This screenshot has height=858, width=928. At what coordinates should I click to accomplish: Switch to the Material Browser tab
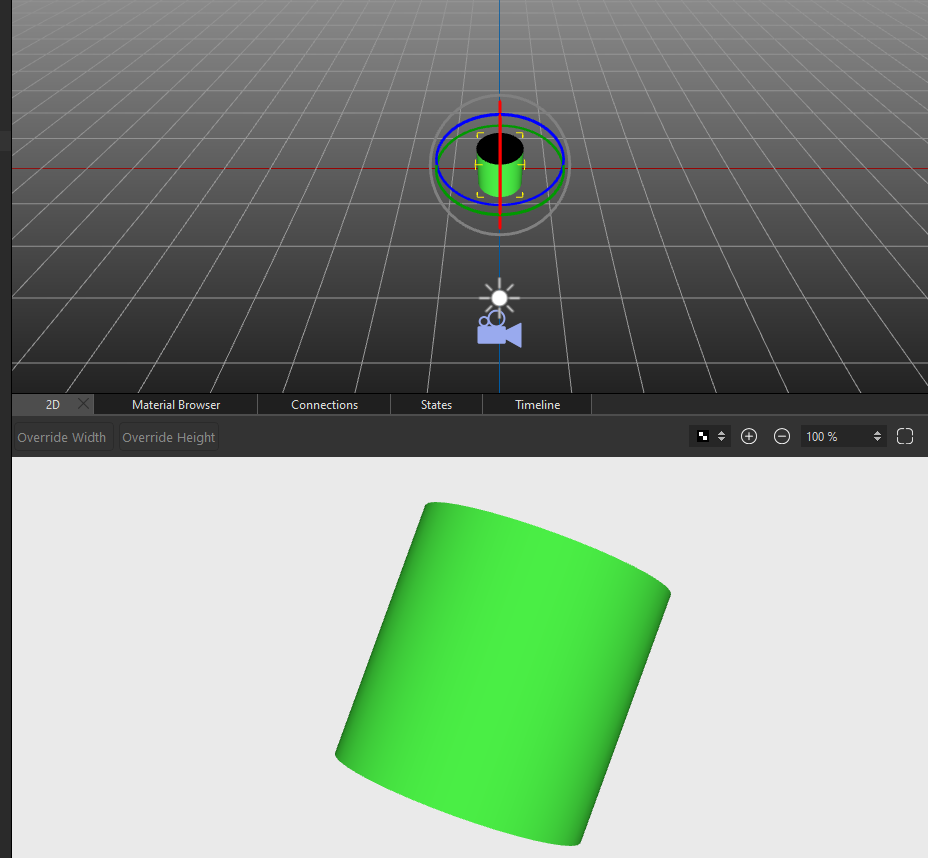[176, 405]
